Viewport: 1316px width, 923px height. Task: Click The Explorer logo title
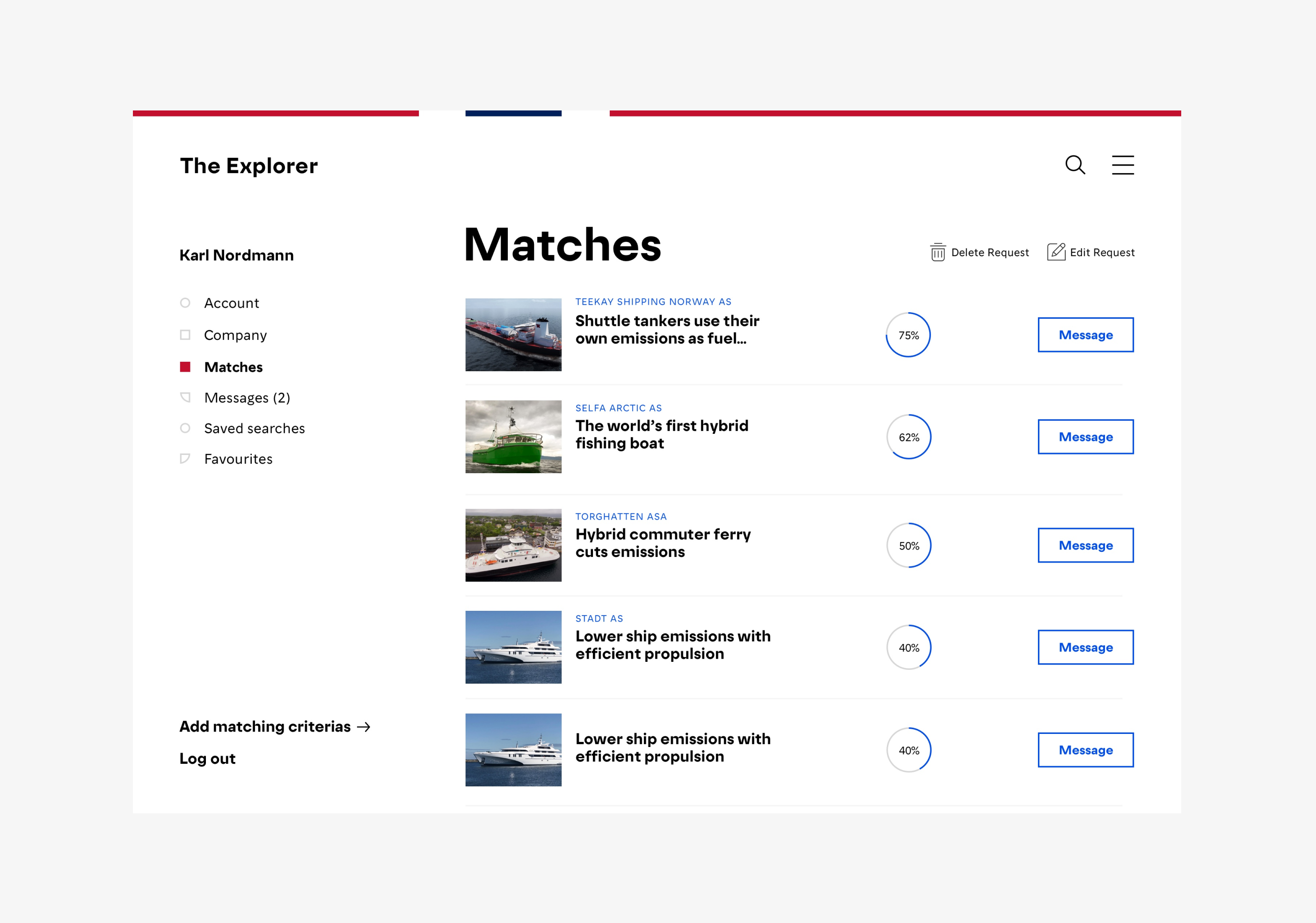(x=249, y=166)
